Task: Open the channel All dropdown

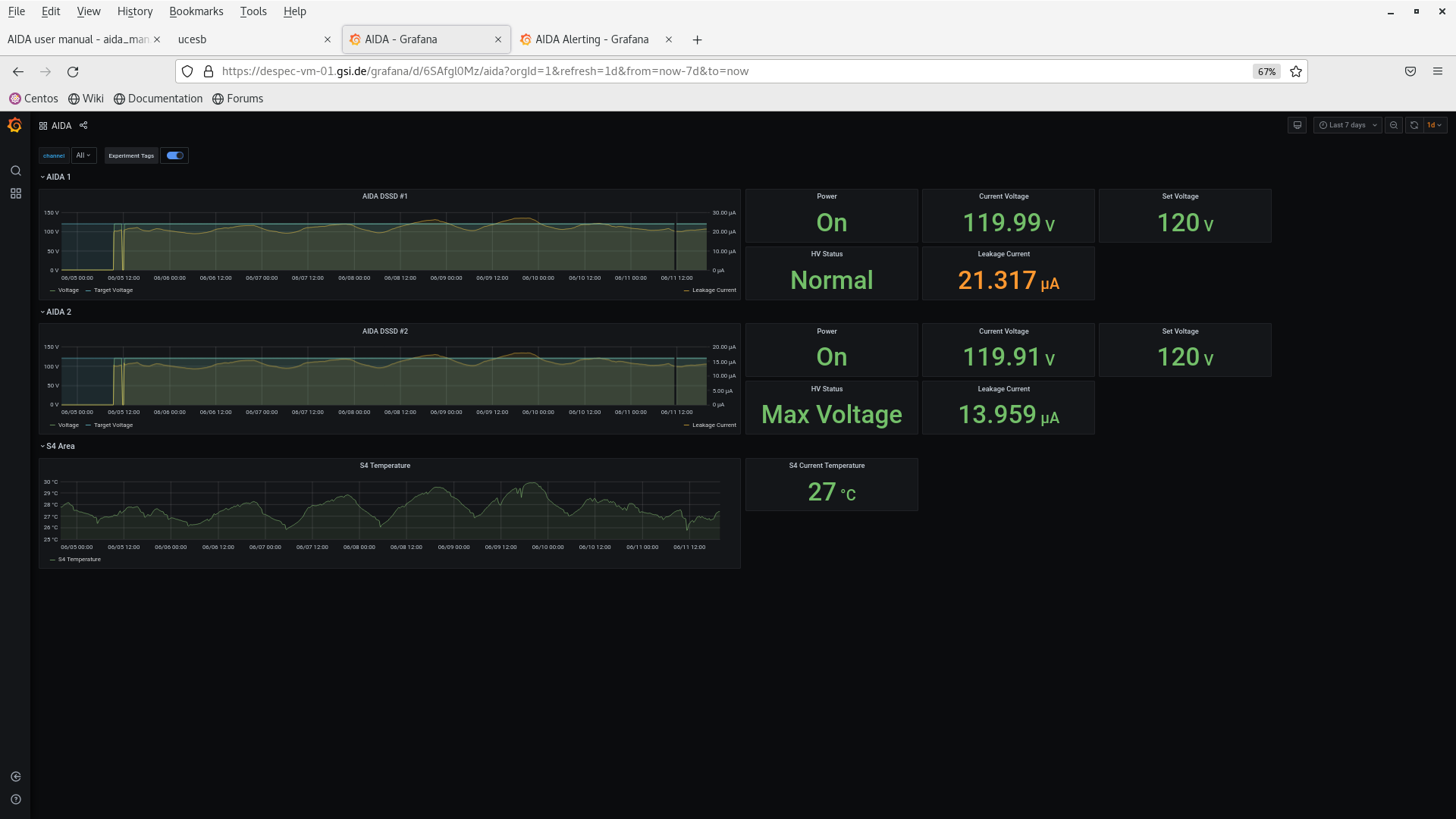Action: pyautogui.click(x=83, y=155)
